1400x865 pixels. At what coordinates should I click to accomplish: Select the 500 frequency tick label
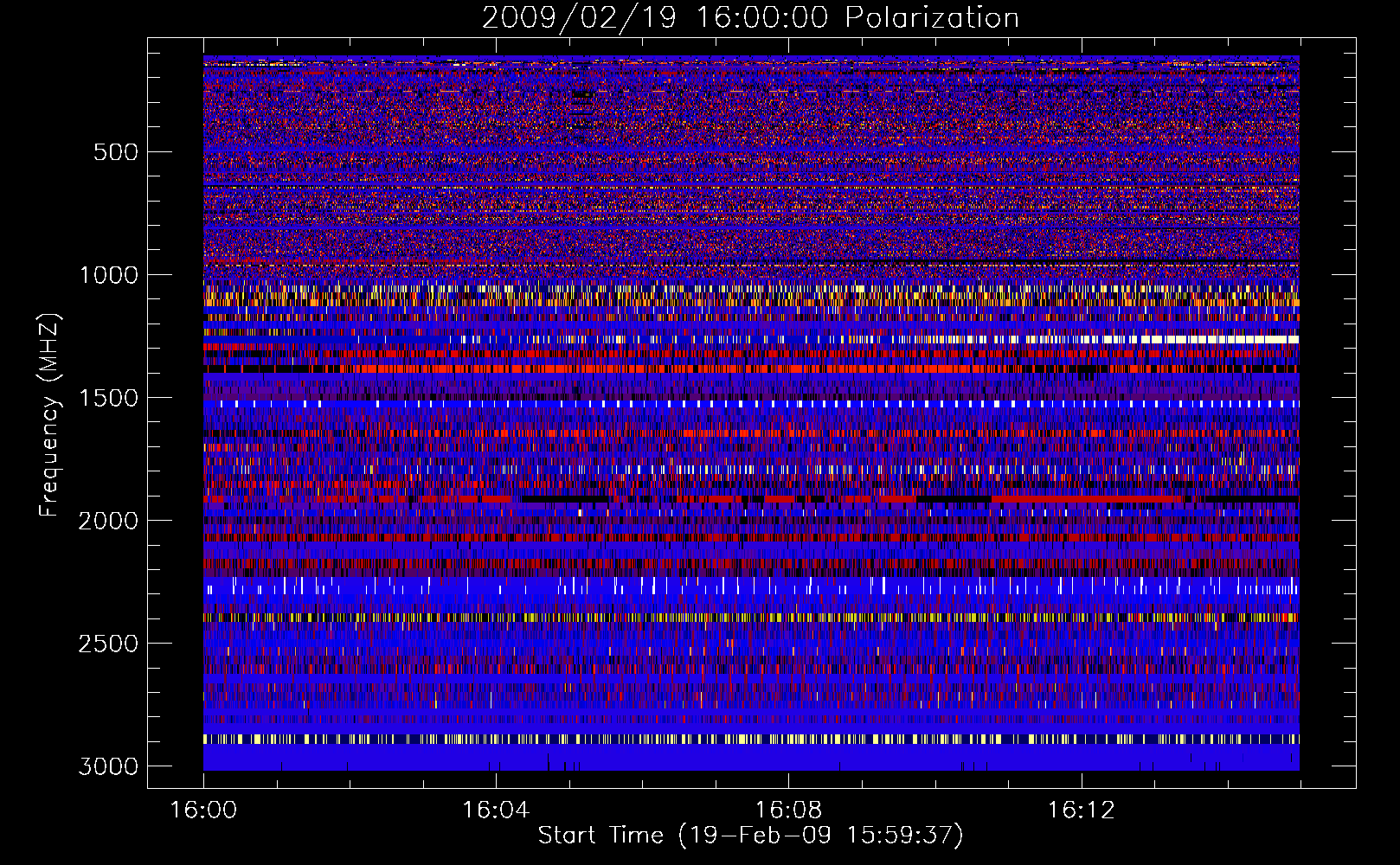tap(116, 152)
